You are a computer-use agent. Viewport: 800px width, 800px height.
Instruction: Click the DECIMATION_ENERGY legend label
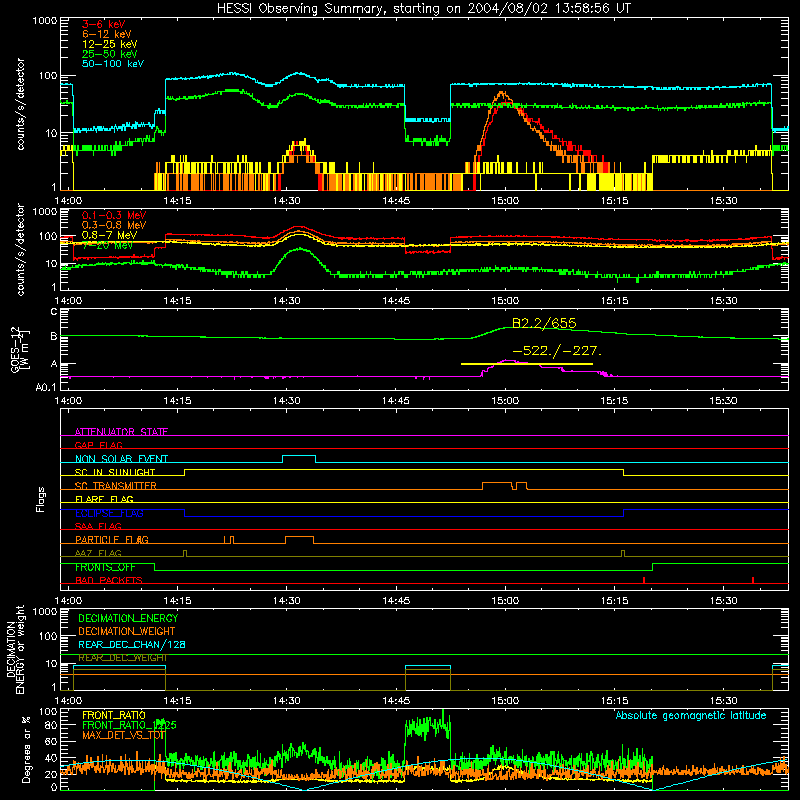pyautogui.click(x=128, y=618)
